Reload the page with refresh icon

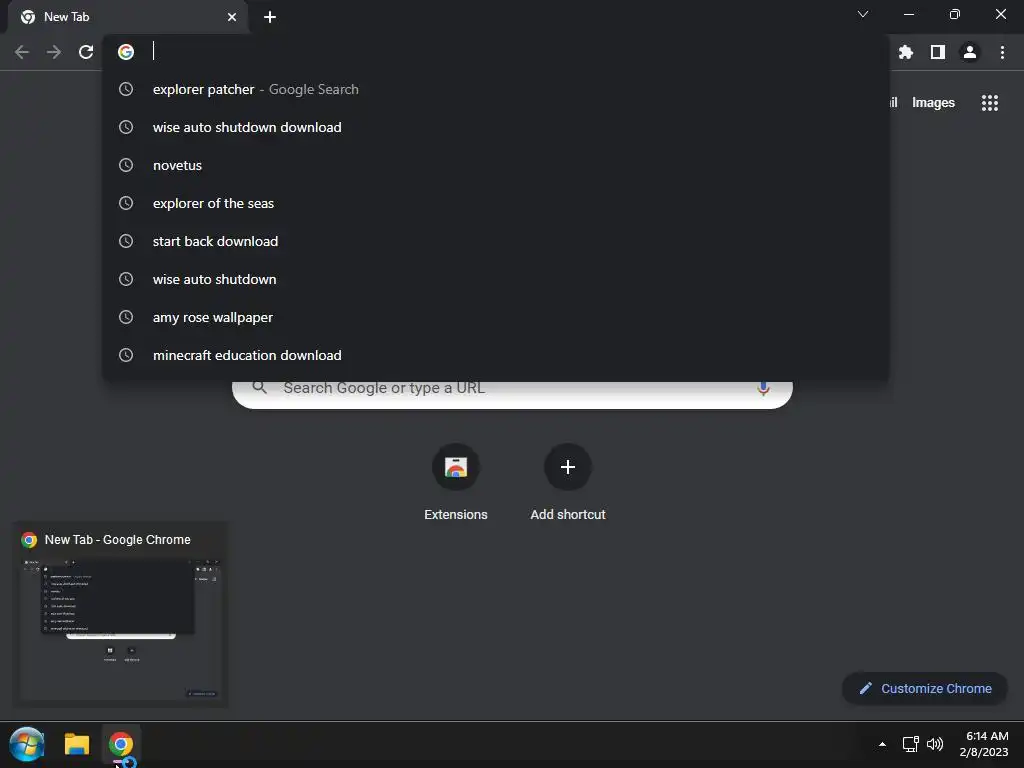coord(86,52)
